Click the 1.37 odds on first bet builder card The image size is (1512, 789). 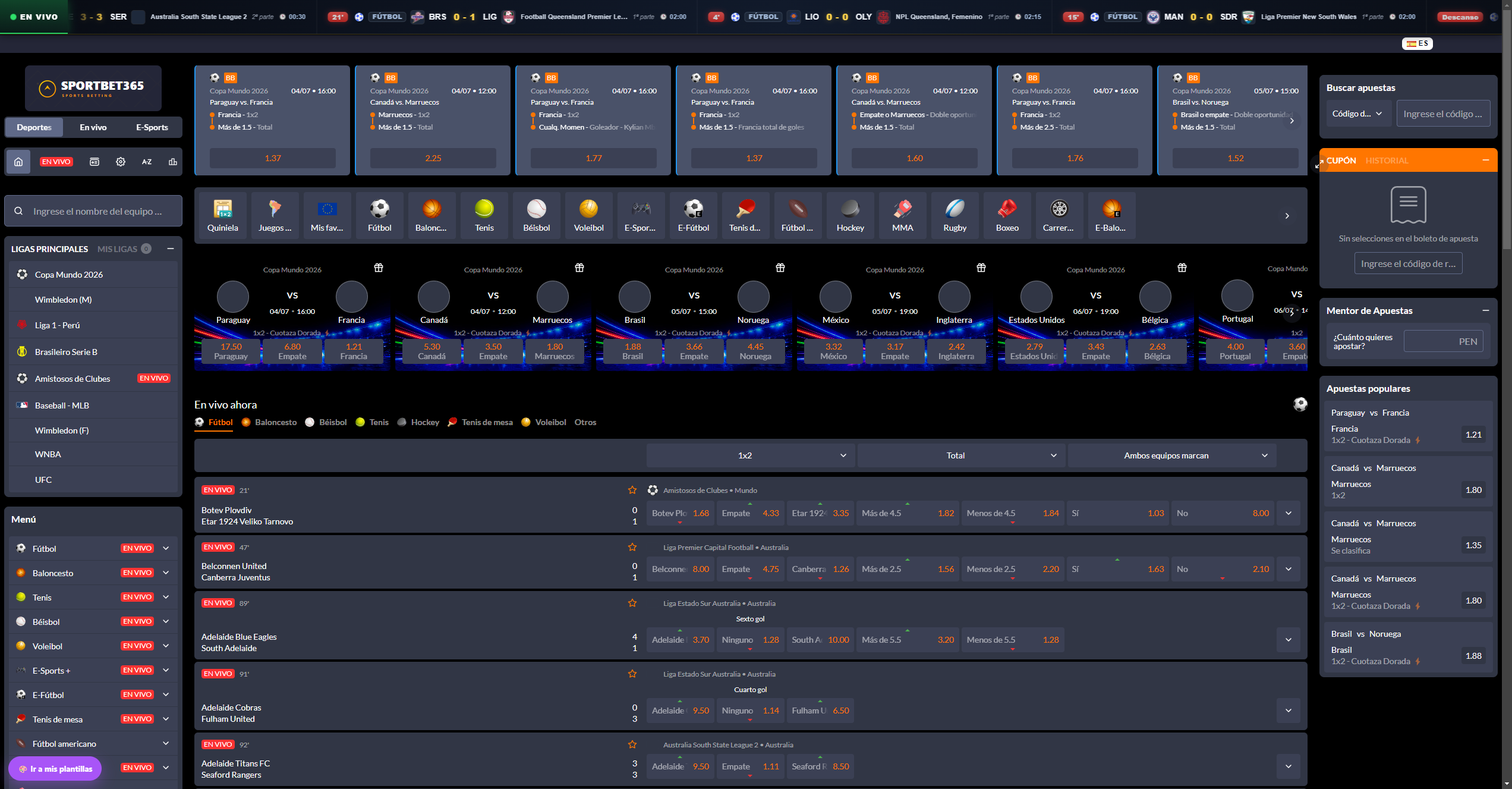[x=273, y=158]
